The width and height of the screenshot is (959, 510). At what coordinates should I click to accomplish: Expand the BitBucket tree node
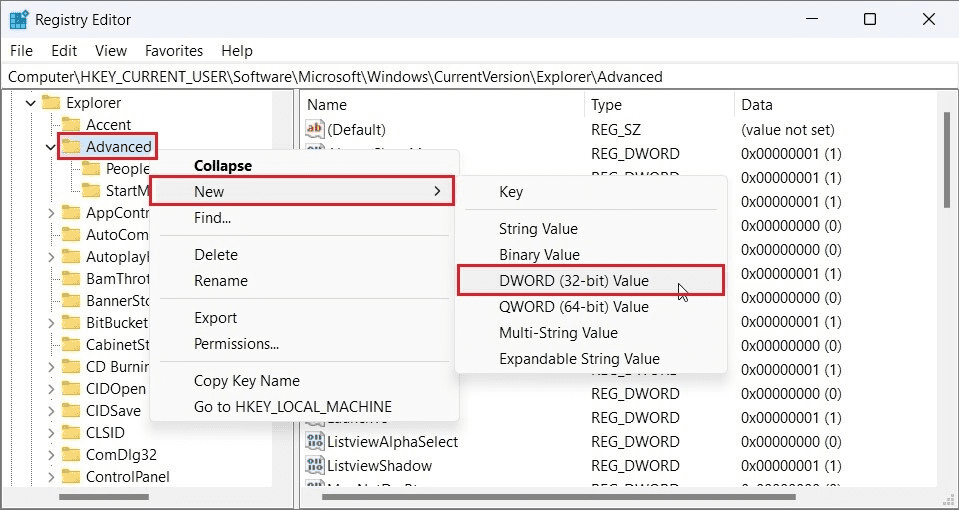point(51,322)
